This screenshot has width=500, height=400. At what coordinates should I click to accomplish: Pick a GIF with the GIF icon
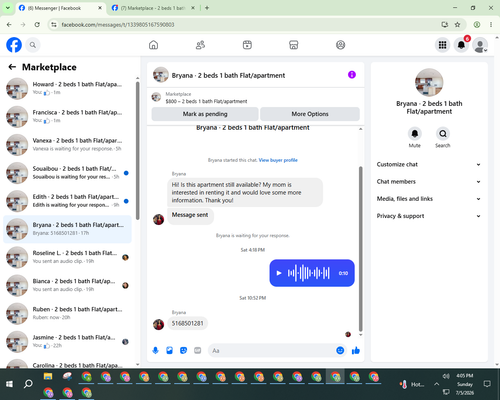coord(198,350)
